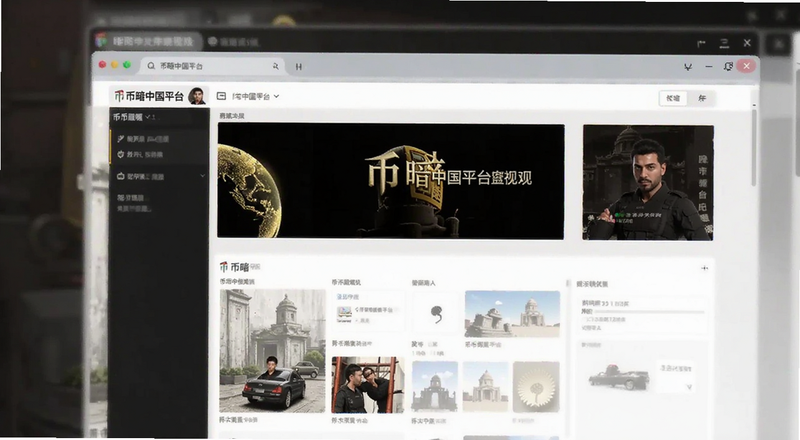This screenshot has width=800, height=440.
Task: Click the corner-bracket icon in the dark background window's title bar
Action: pyautogui.click(x=702, y=44)
